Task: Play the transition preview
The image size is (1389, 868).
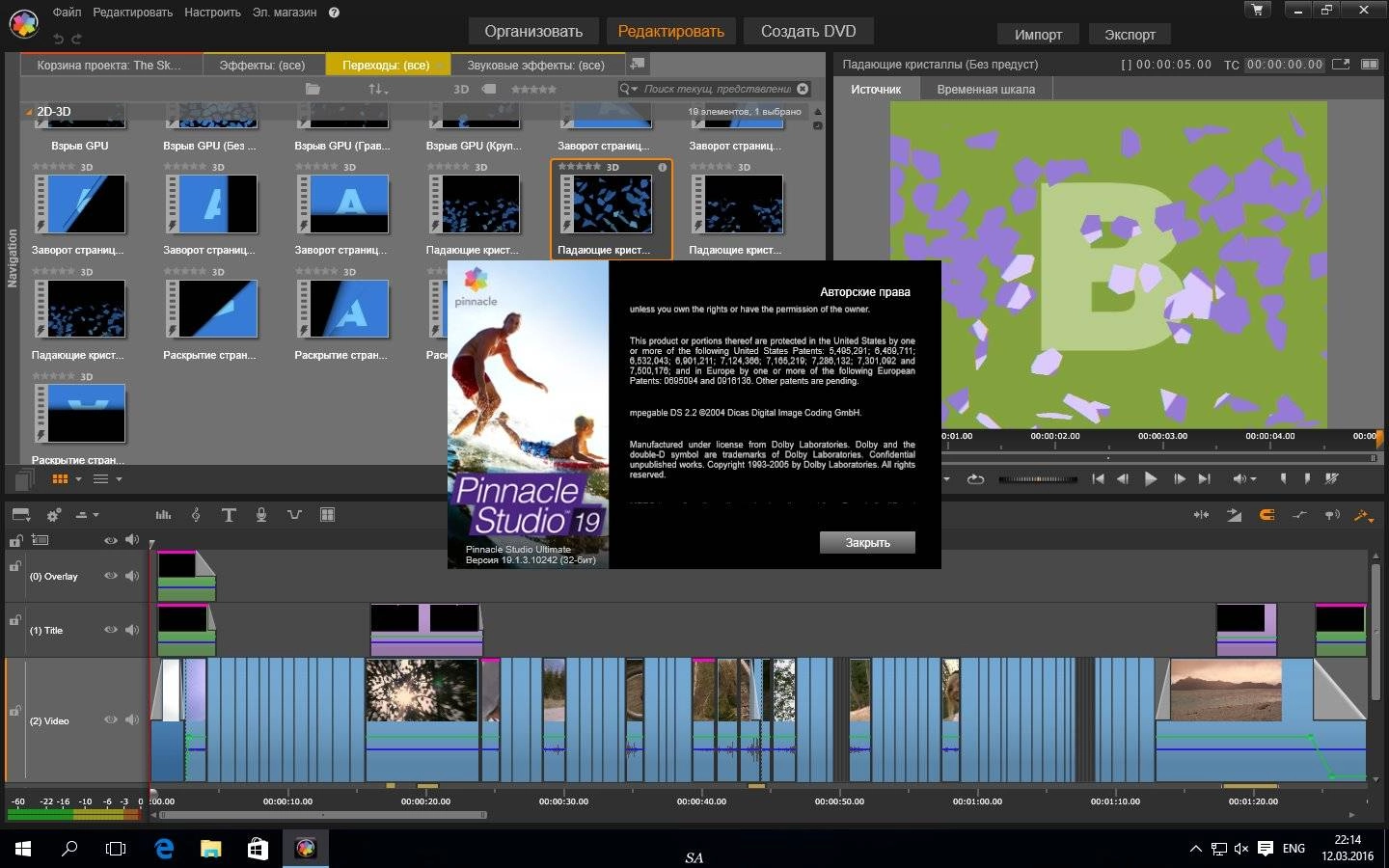Action: coord(1150,478)
